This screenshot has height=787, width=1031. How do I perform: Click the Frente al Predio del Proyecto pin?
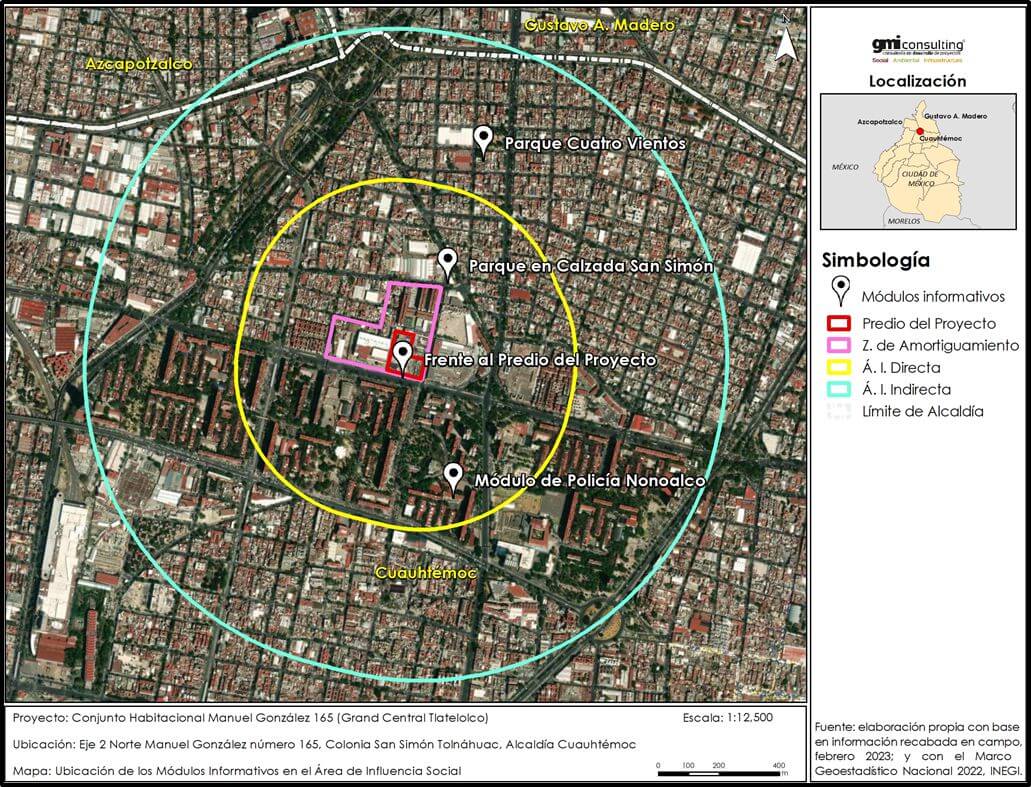(402, 355)
